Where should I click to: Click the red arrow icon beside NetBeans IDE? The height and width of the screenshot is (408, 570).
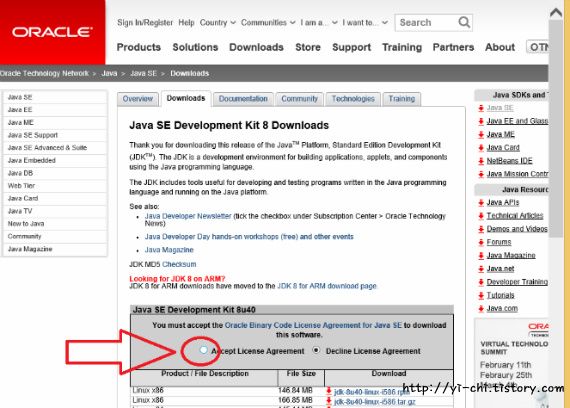click(x=481, y=161)
